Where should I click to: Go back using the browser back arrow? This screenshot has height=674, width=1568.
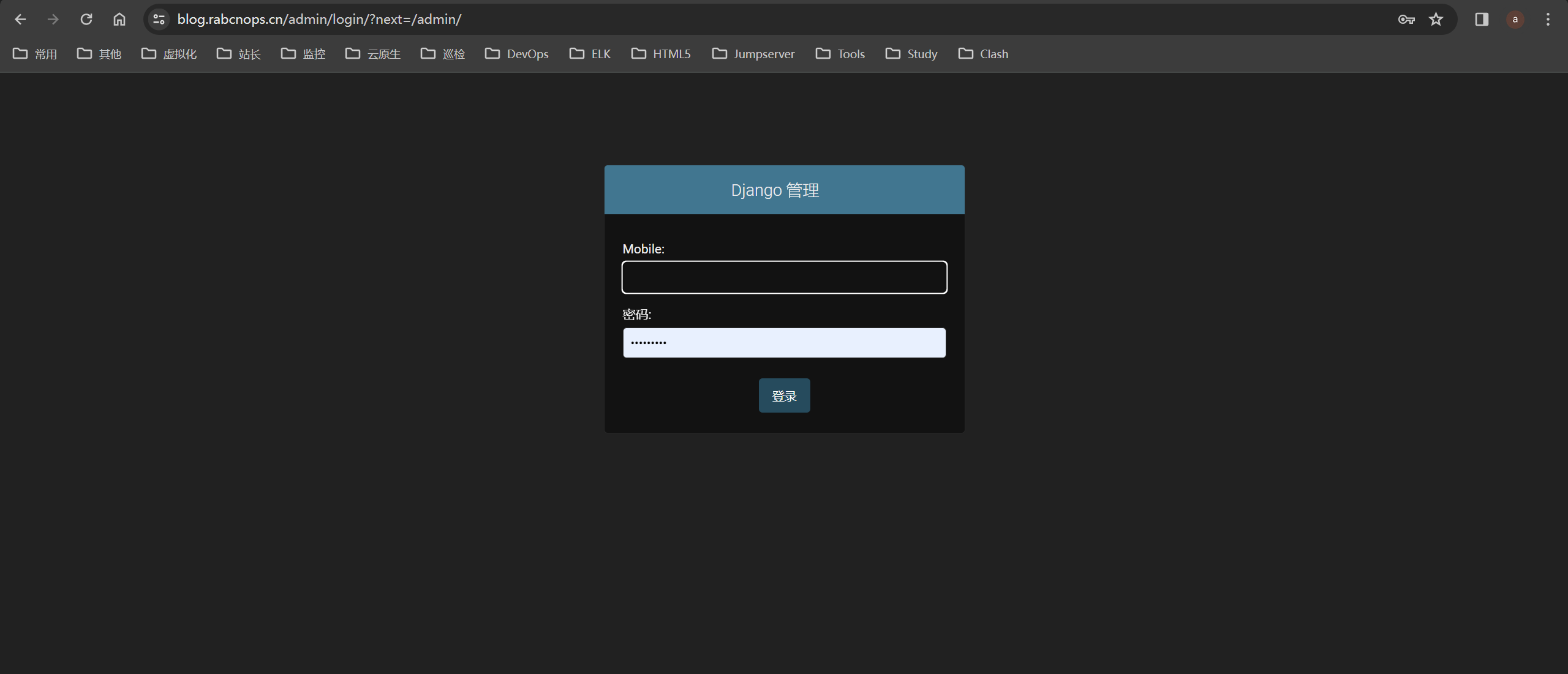20,20
